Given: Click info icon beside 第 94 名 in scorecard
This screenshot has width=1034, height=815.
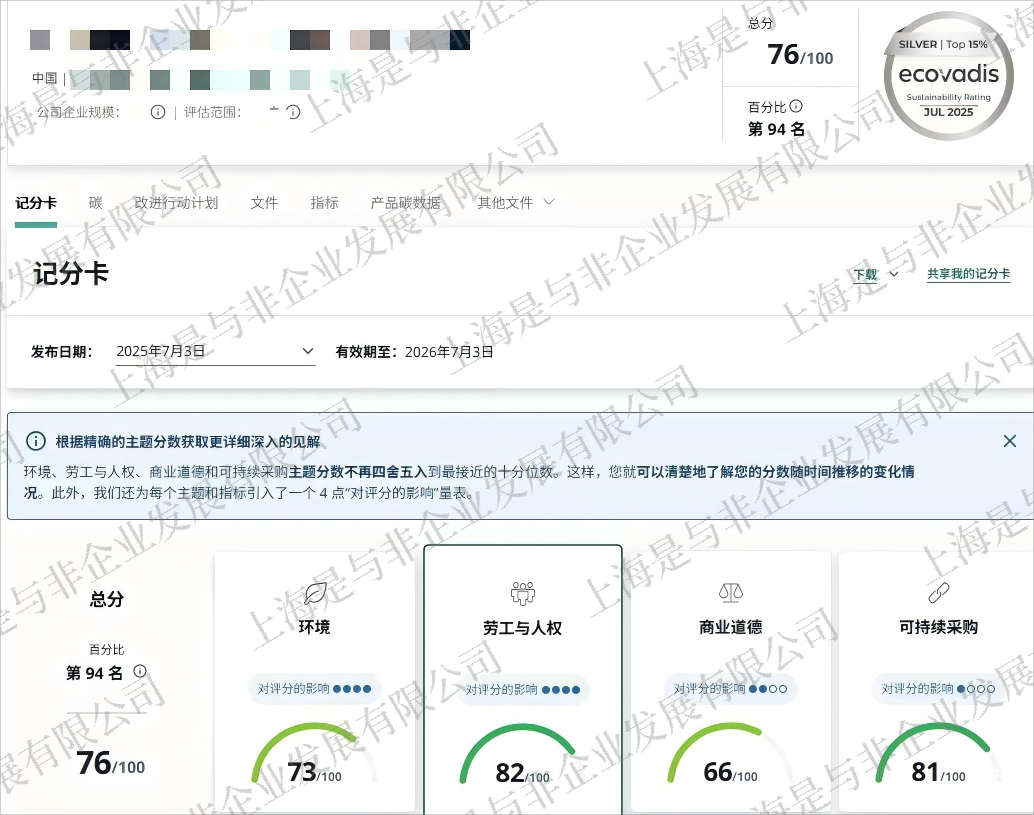Looking at the screenshot, I should [x=140, y=671].
